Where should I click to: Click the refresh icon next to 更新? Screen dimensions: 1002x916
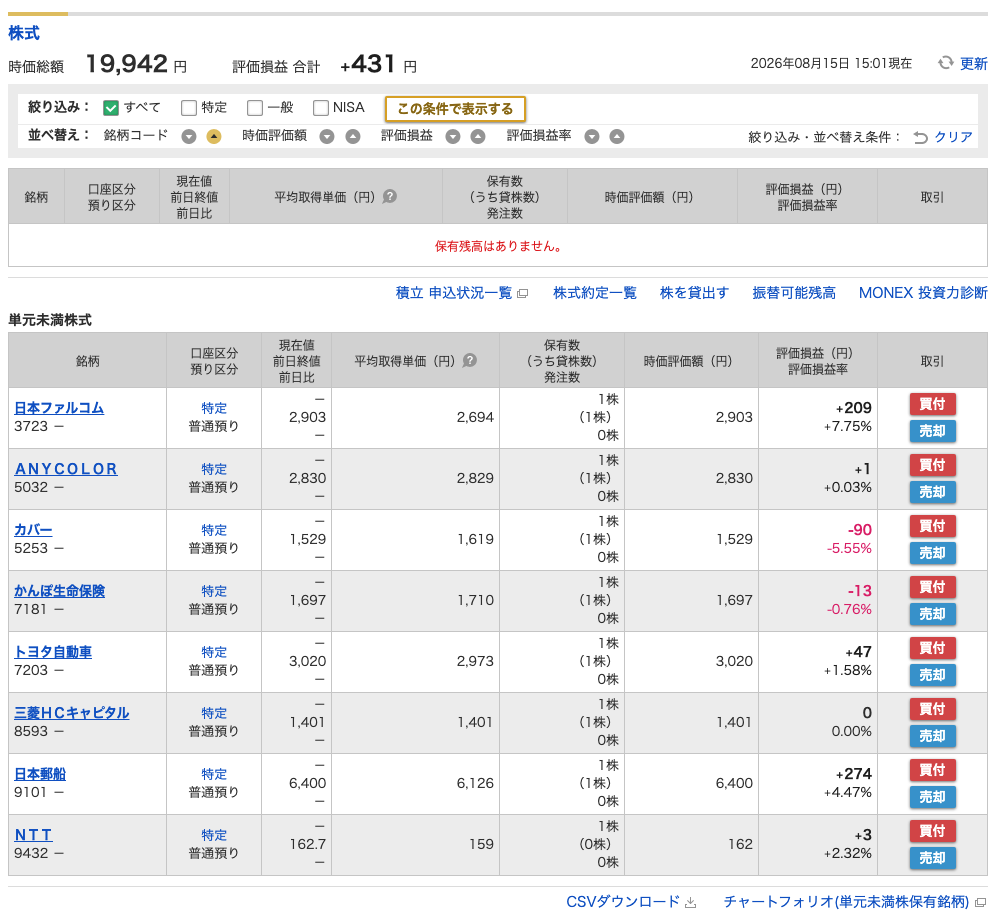[945, 63]
